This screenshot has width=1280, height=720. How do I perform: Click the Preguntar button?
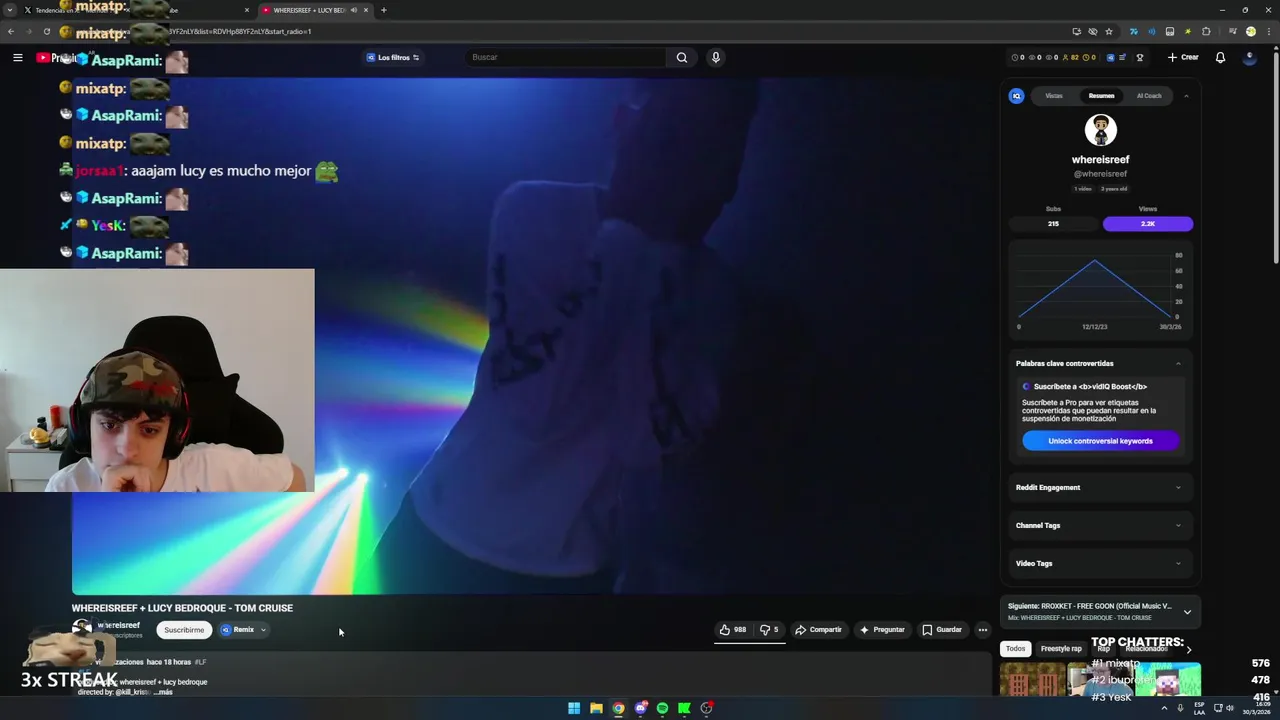pyautogui.click(x=881, y=630)
